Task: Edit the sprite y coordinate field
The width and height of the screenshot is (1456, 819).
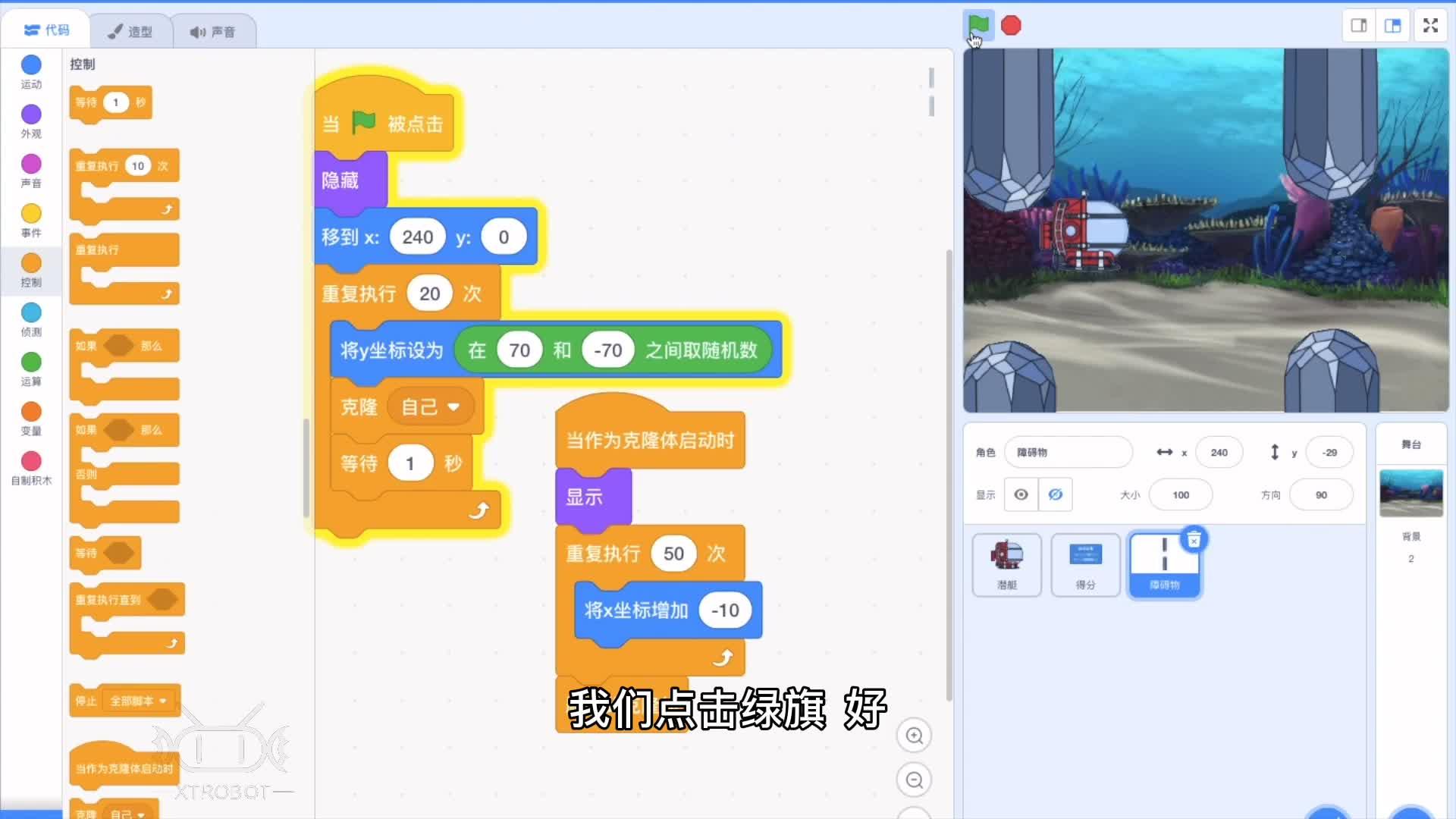Action: (1329, 453)
